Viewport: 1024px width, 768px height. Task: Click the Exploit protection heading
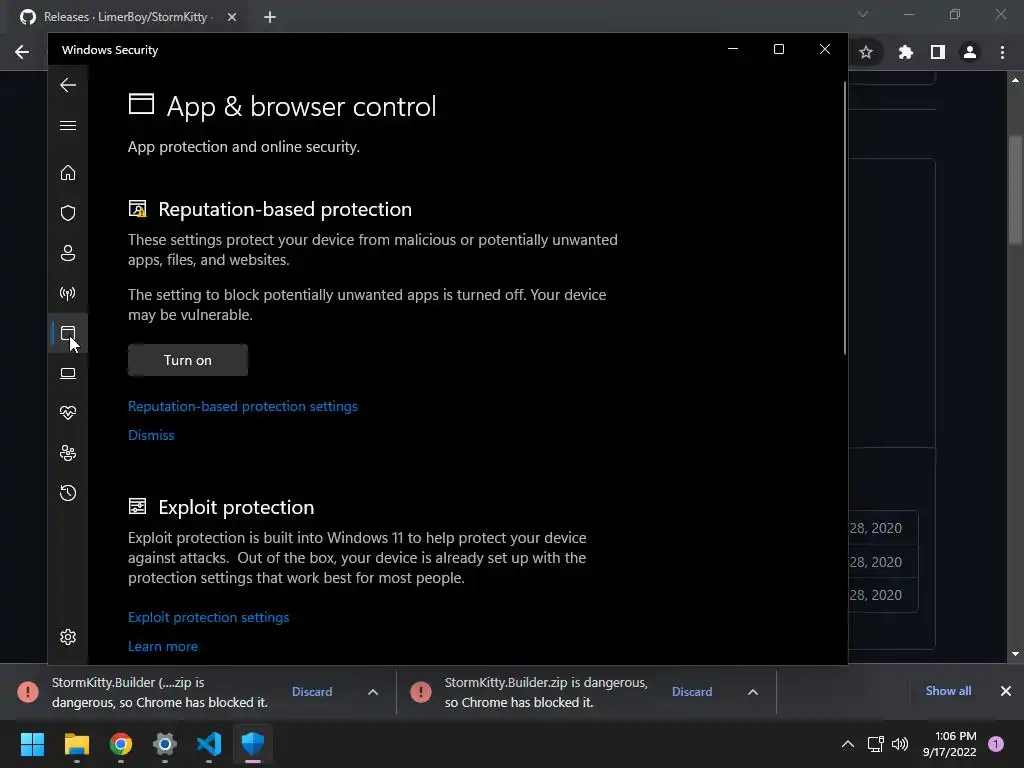(236, 507)
